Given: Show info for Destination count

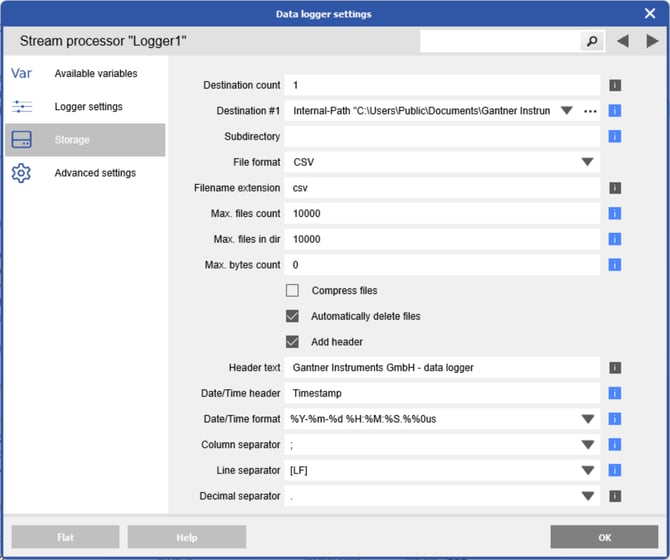Looking at the screenshot, I should click(x=615, y=85).
